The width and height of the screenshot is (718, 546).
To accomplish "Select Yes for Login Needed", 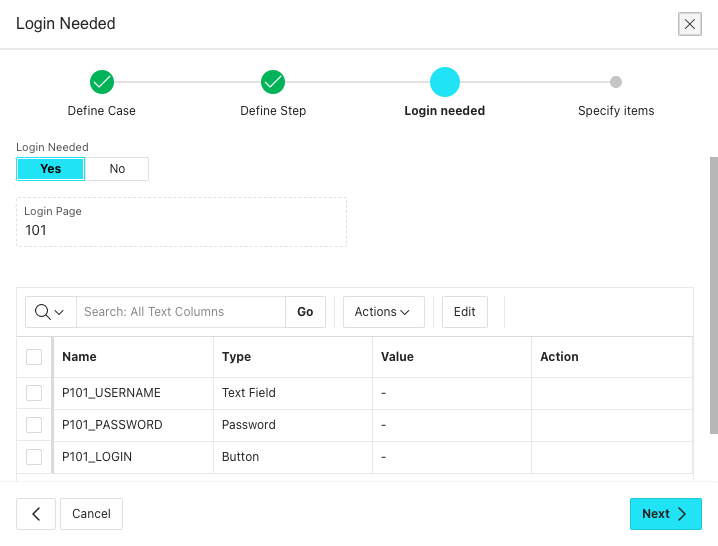I will pyautogui.click(x=50, y=169).
